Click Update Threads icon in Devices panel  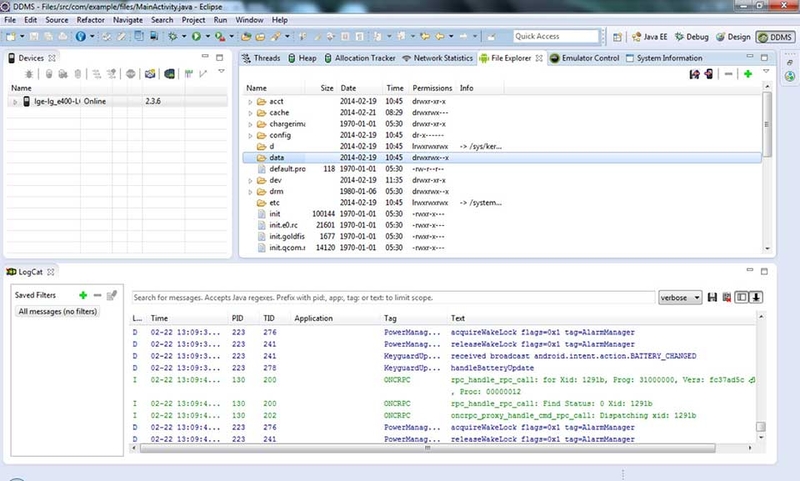point(96,74)
